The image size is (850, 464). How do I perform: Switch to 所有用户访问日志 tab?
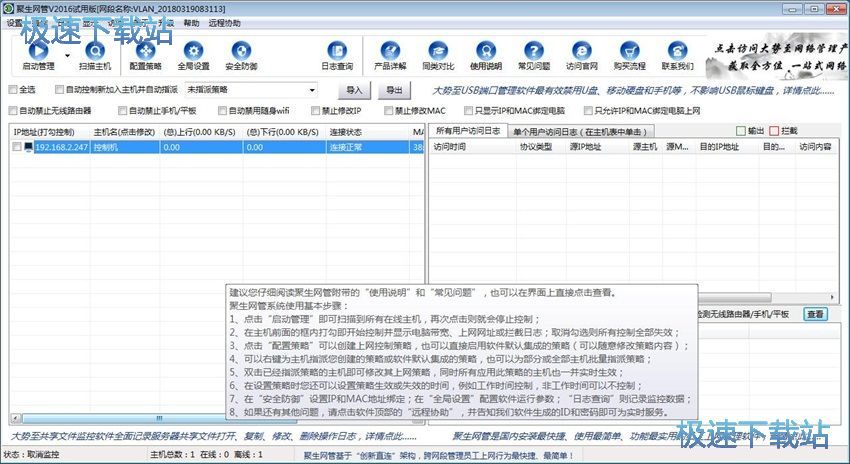pos(468,131)
